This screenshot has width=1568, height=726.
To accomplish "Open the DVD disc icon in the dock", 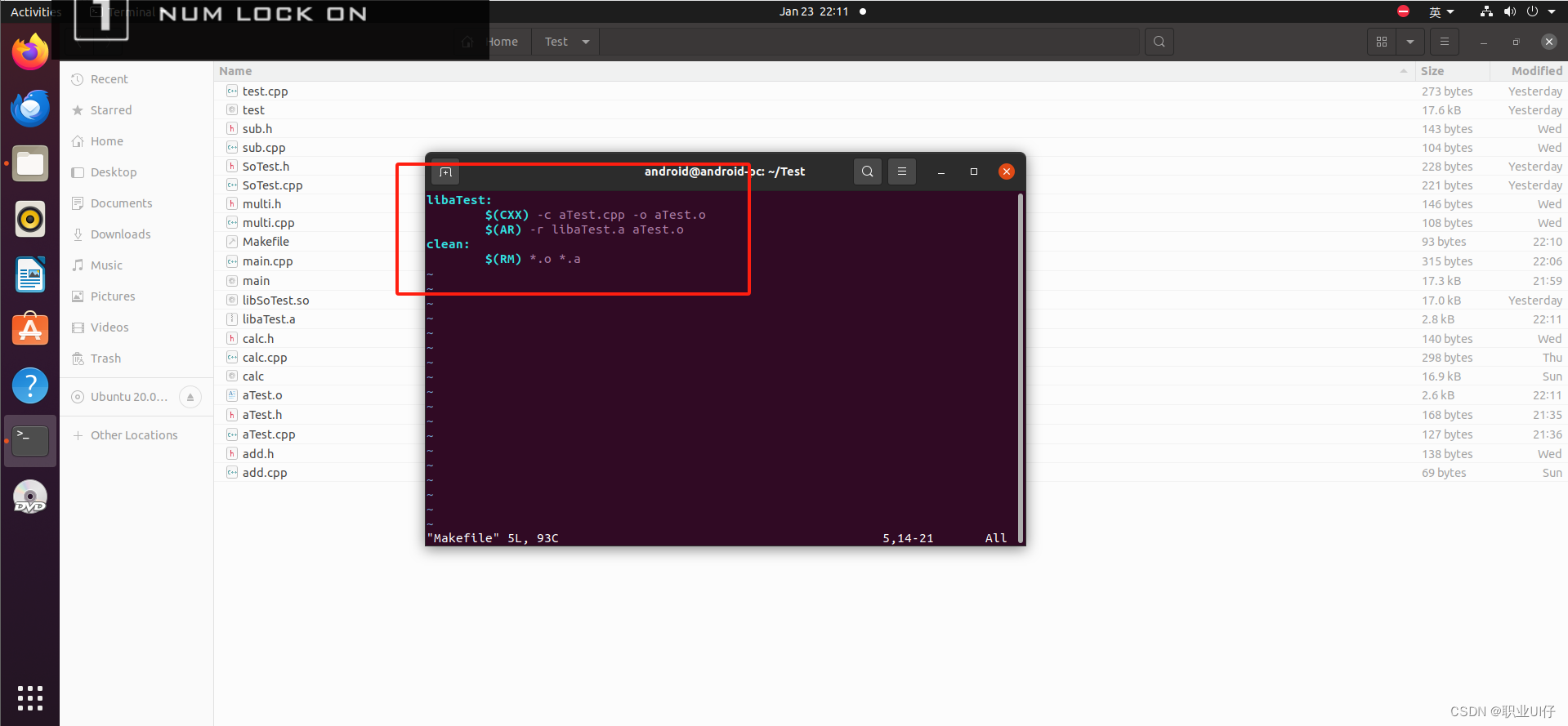I will click(30, 497).
